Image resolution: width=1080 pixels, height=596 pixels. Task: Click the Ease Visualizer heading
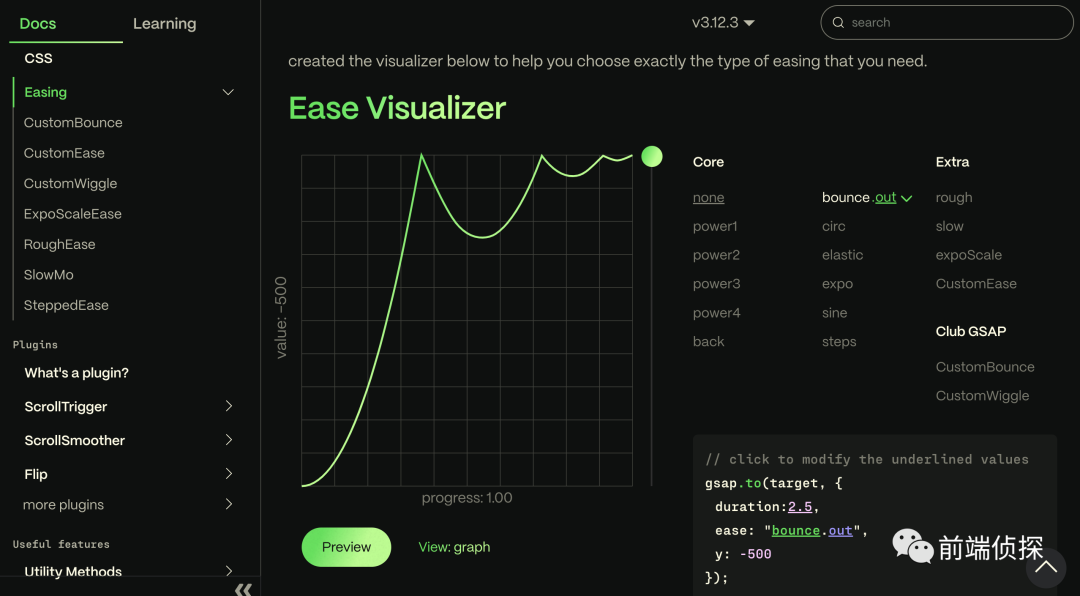[x=397, y=108]
